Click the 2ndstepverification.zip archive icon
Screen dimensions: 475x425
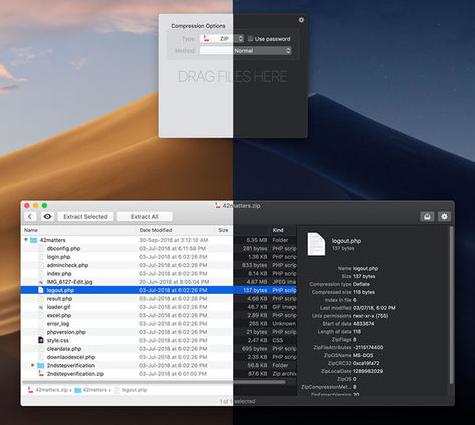click(41, 374)
